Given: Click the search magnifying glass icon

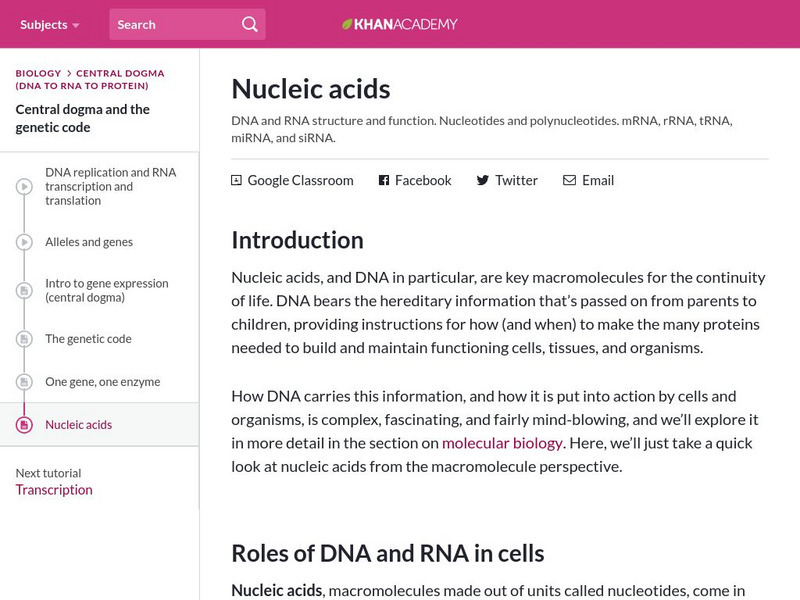Looking at the screenshot, I should tap(249, 24).
